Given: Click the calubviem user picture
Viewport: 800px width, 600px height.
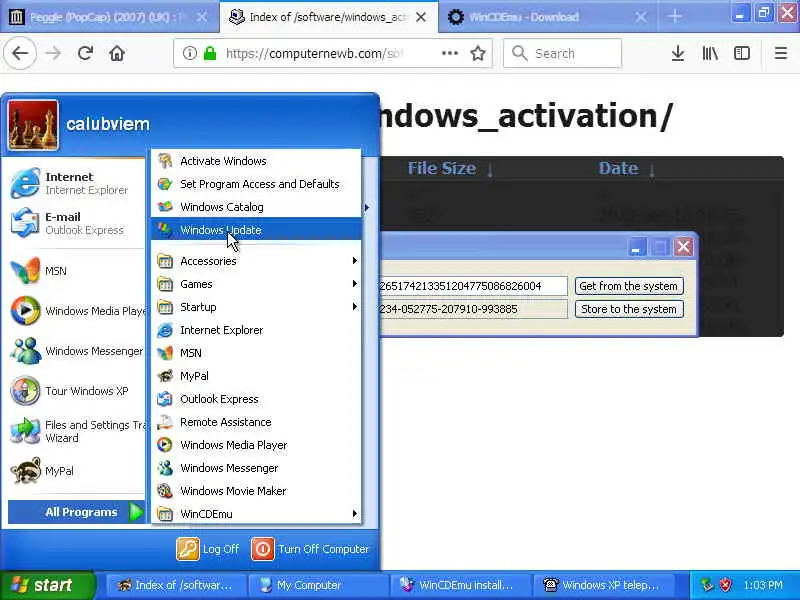Looking at the screenshot, I should click(33, 125).
